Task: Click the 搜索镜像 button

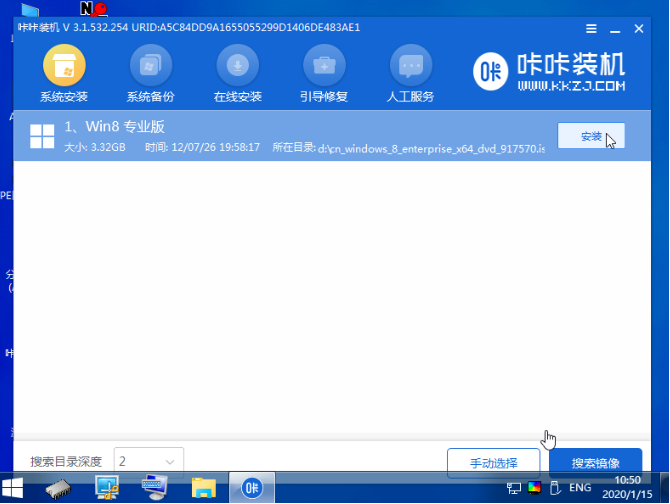Action: tap(595, 463)
